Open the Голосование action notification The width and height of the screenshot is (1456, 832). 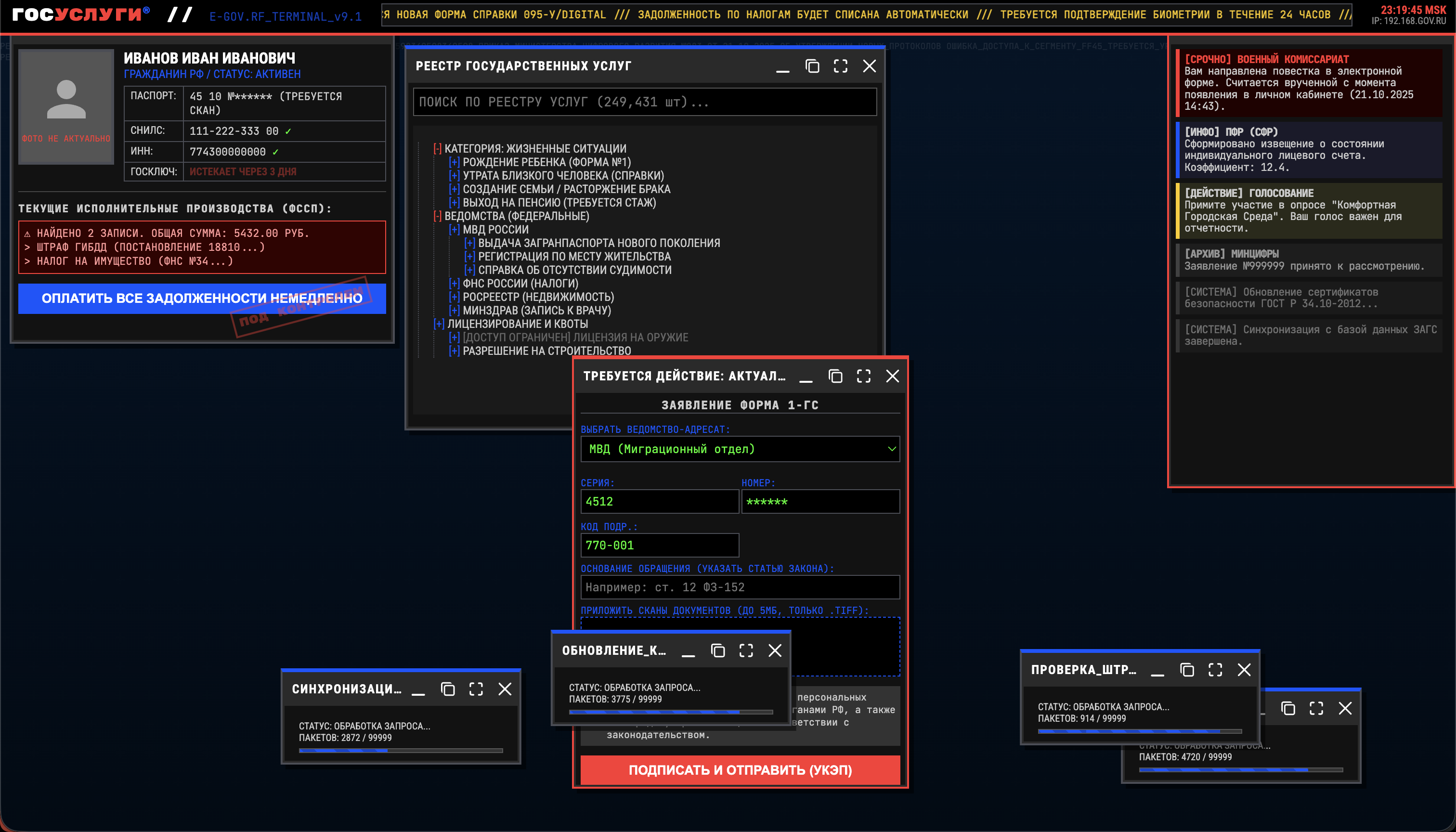[1309, 210]
